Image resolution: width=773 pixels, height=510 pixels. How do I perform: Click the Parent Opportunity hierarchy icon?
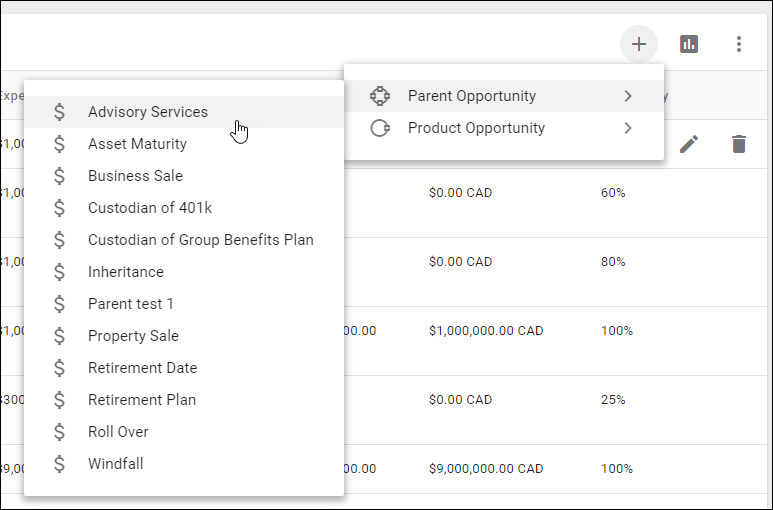coord(379,96)
